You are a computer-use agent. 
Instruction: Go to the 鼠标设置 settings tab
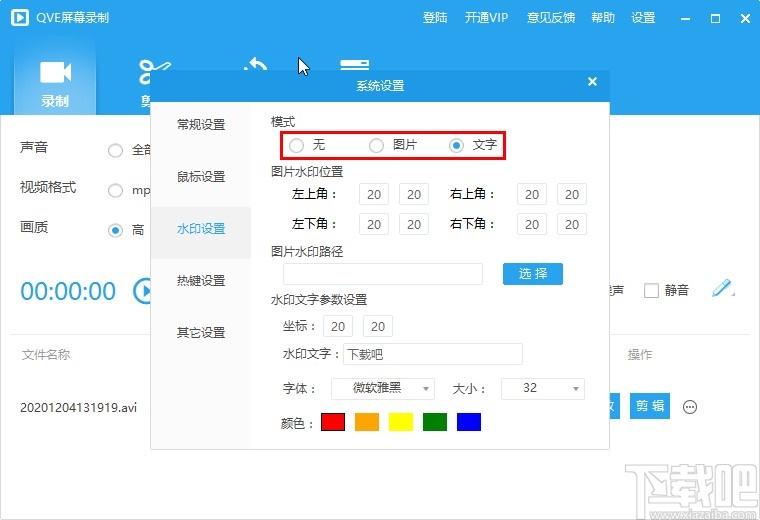coord(201,177)
